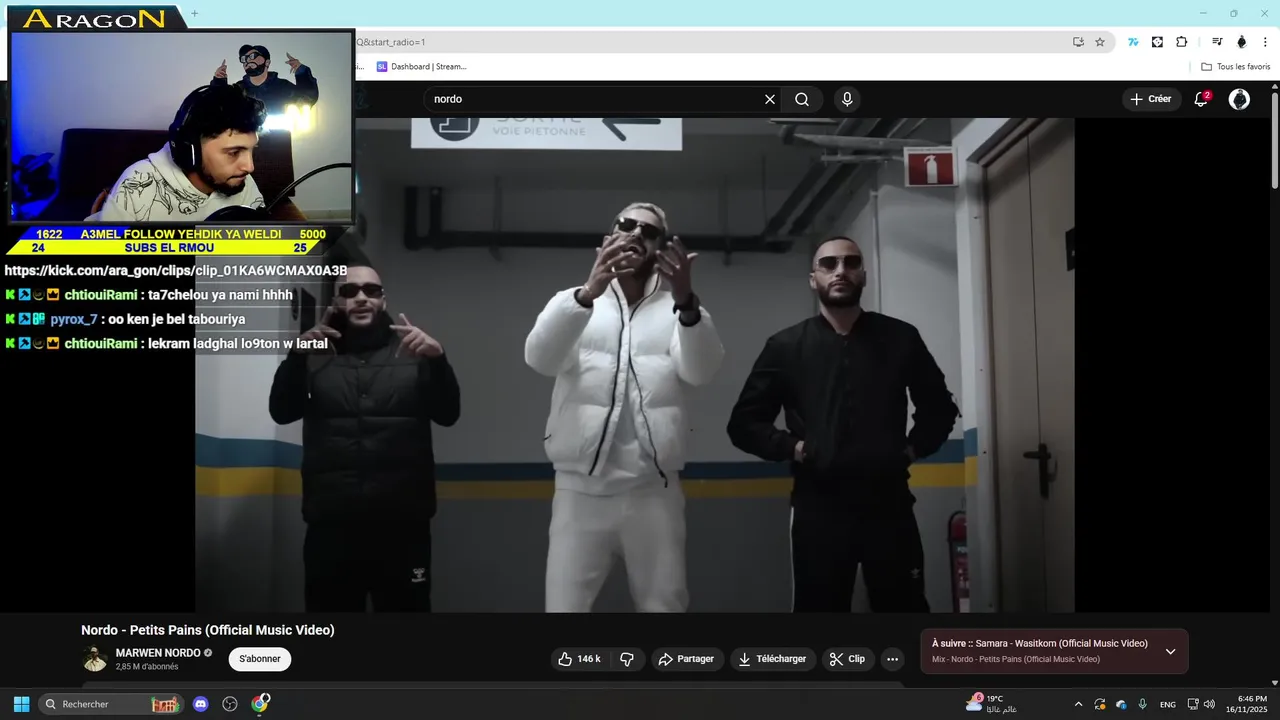Click the taskbar Rechercher search box
The image size is (1280, 720).
pyautogui.click(x=111, y=704)
